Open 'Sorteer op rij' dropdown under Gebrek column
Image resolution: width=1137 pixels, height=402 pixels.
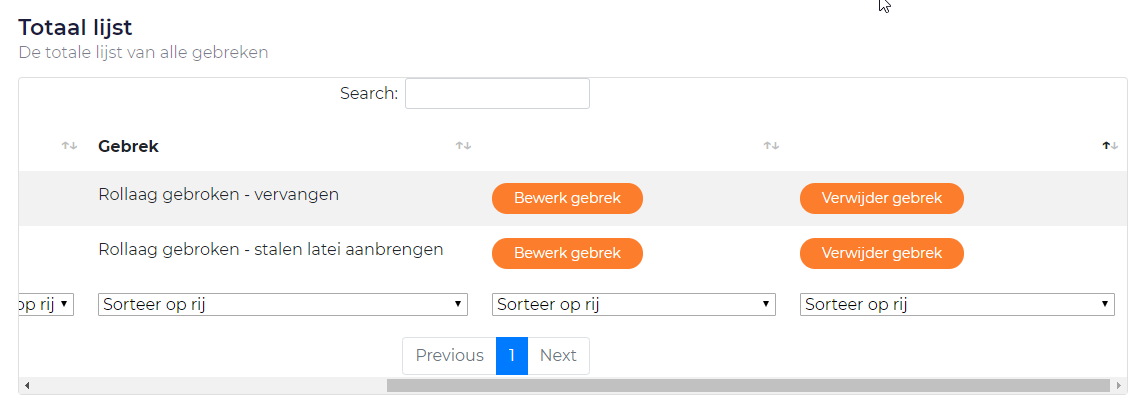[x=283, y=304]
